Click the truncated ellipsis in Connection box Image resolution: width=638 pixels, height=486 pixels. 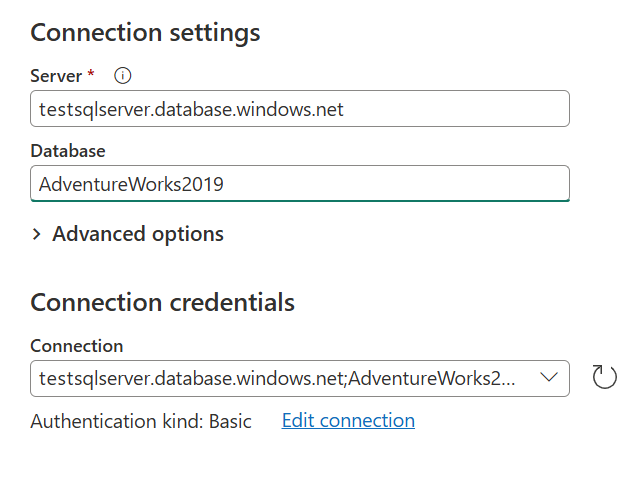coord(509,379)
